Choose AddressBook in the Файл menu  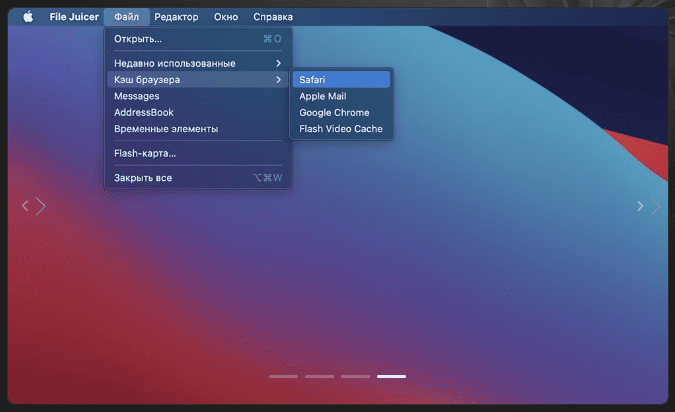point(198,112)
